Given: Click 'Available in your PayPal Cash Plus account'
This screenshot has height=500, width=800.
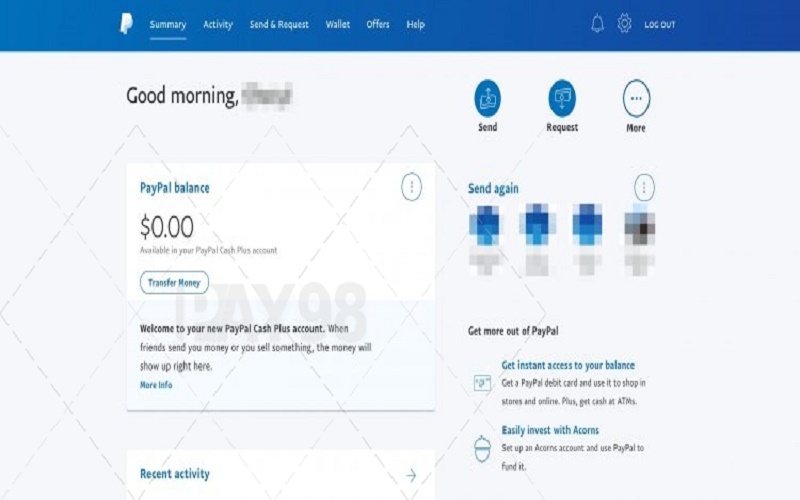Looking at the screenshot, I should 208,251.
